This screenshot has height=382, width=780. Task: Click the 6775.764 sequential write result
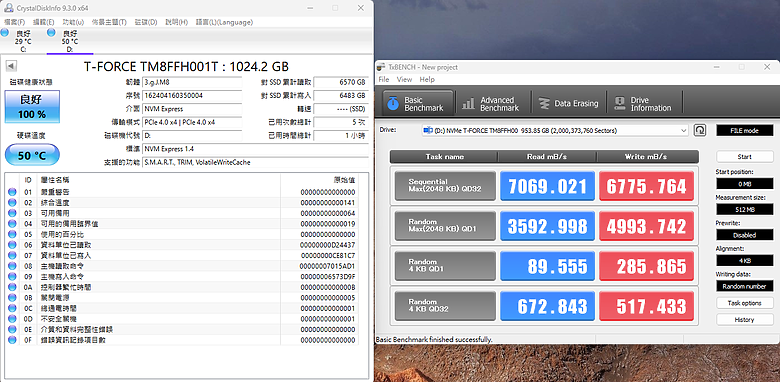[x=646, y=186]
